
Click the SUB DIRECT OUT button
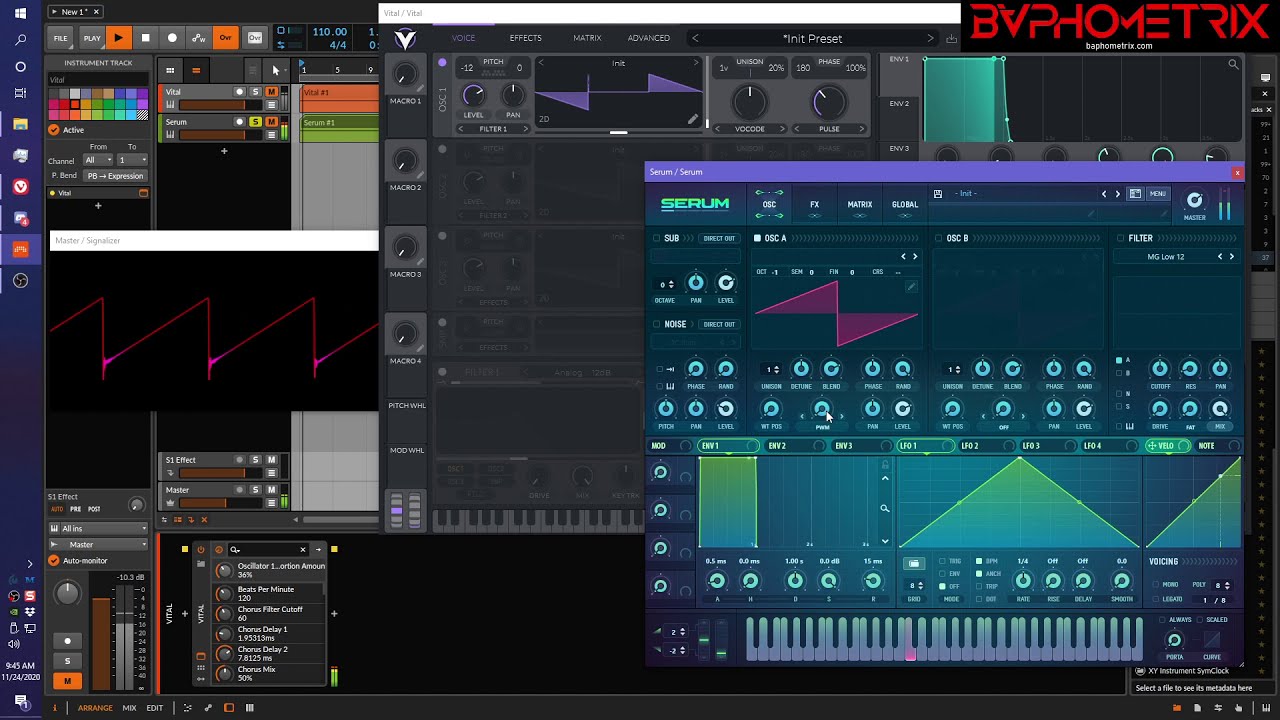(x=719, y=239)
